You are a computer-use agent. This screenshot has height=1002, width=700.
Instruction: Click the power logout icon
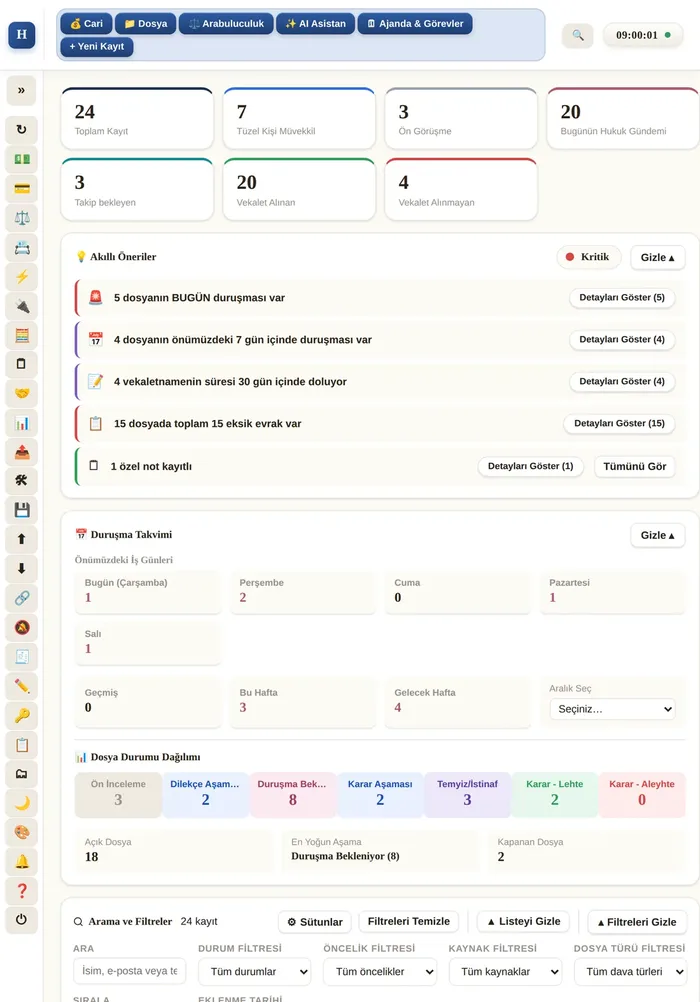[x=22, y=920]
